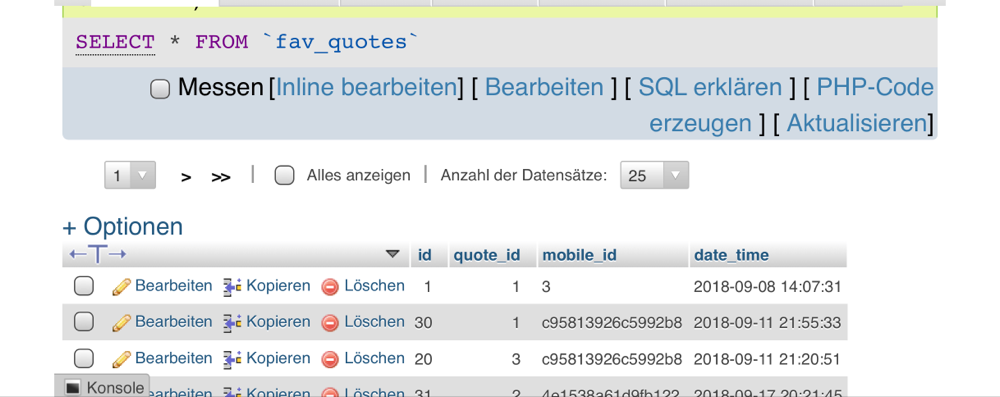Click Kopieren link in row id 20
Image resolution: width=1000 pixels, height=397 pixels.
pyautogui.click(x=278, y=358)
